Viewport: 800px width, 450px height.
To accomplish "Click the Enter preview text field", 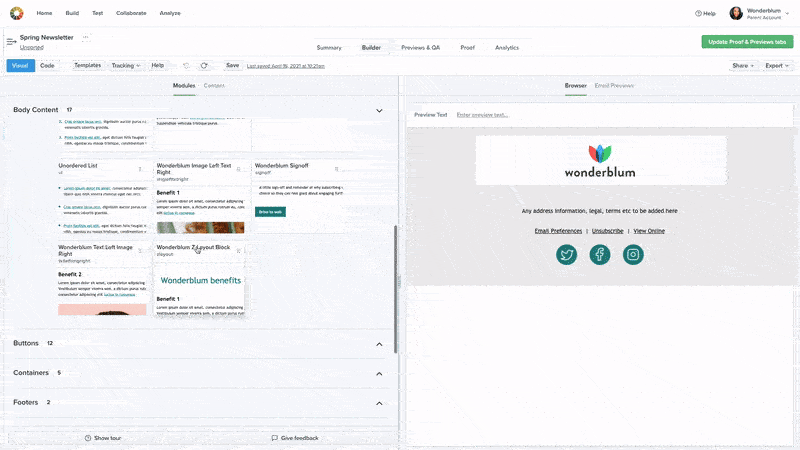I will pos(482,115).
